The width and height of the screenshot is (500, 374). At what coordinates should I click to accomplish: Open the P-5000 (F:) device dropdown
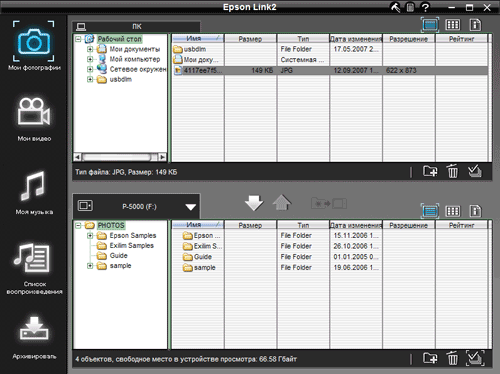191,207
